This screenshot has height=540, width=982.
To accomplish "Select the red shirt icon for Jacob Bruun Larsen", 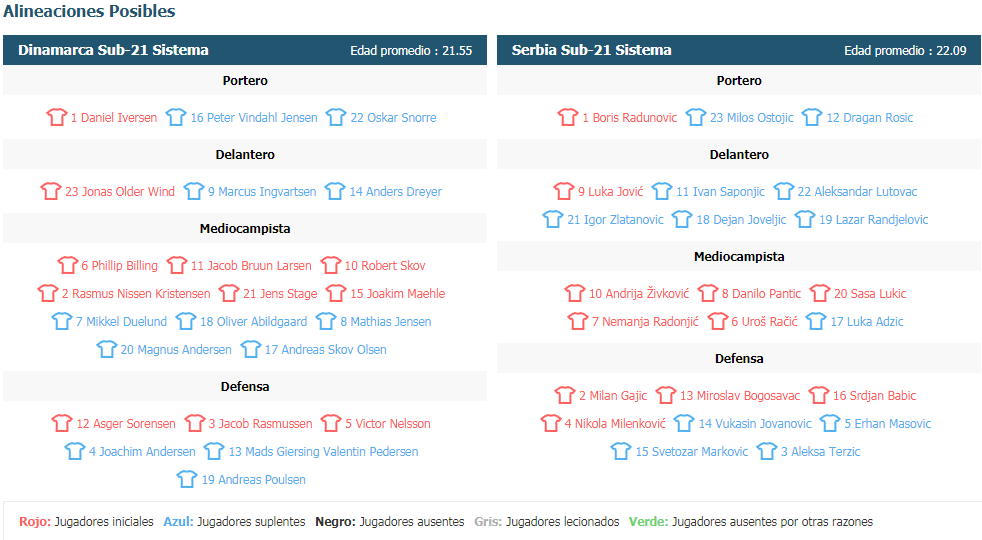I will click(177, 265).
